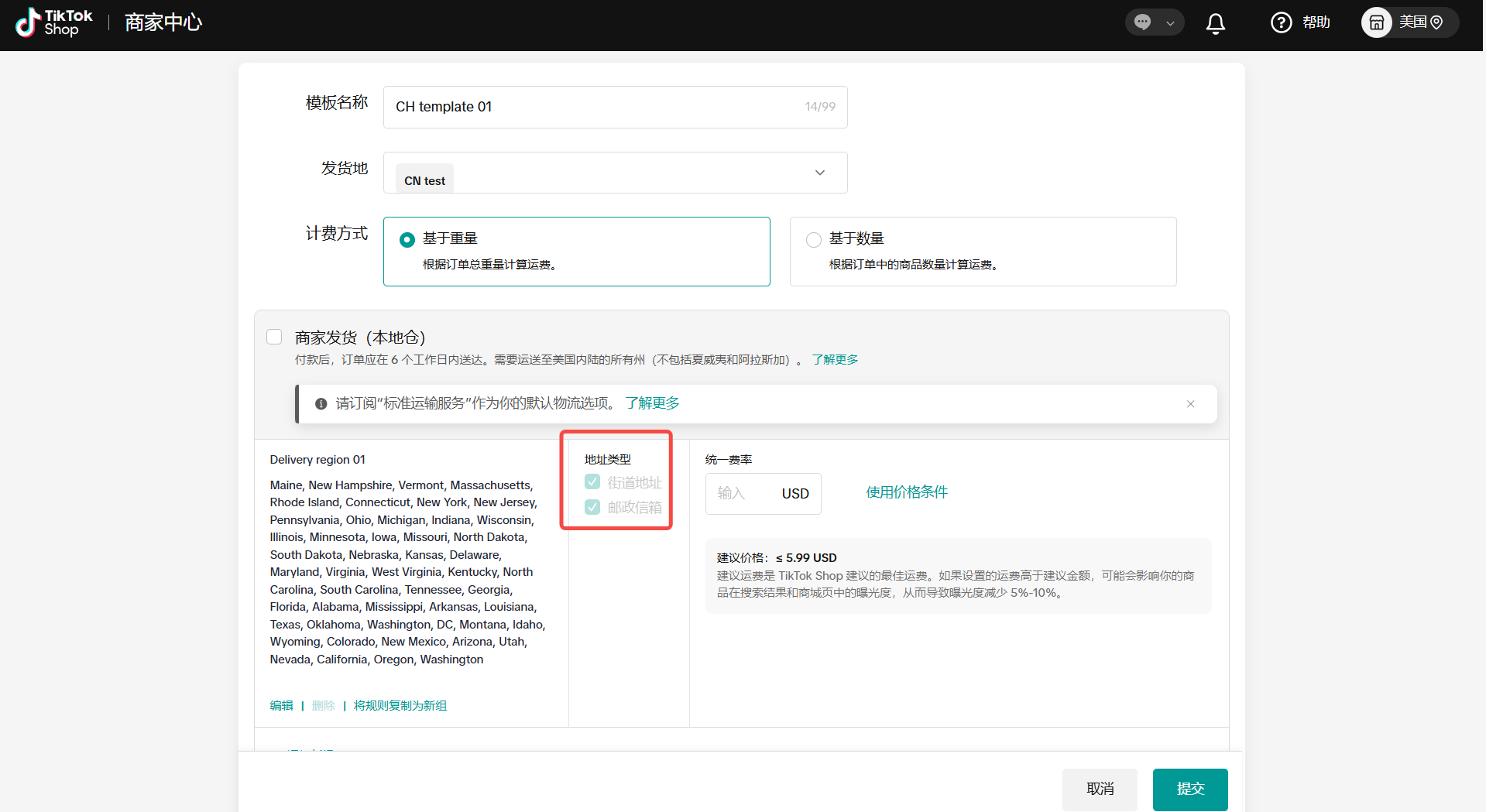Dismiss the standard shipping notice banner
This screenshot has width=1486, height=812.
1190,404
